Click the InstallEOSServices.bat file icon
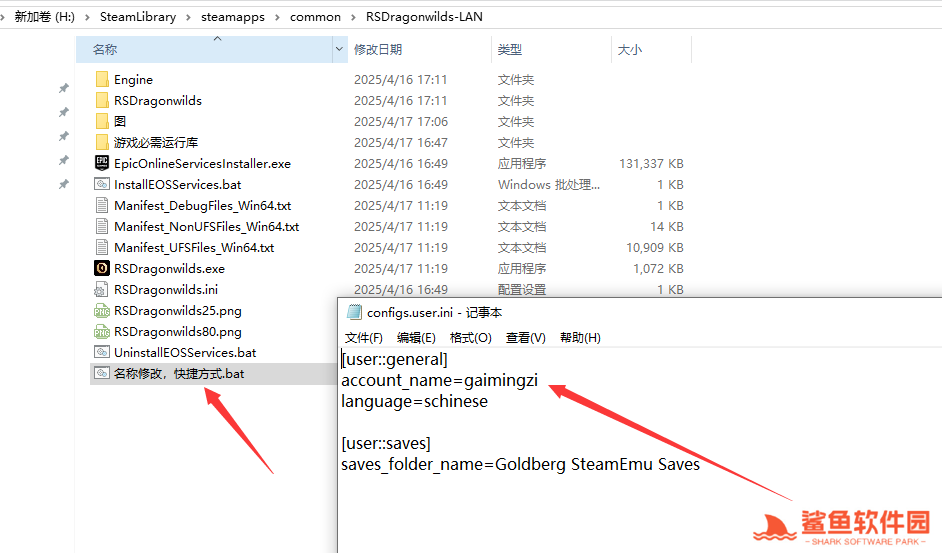The image size is (942, 553). 102,184
